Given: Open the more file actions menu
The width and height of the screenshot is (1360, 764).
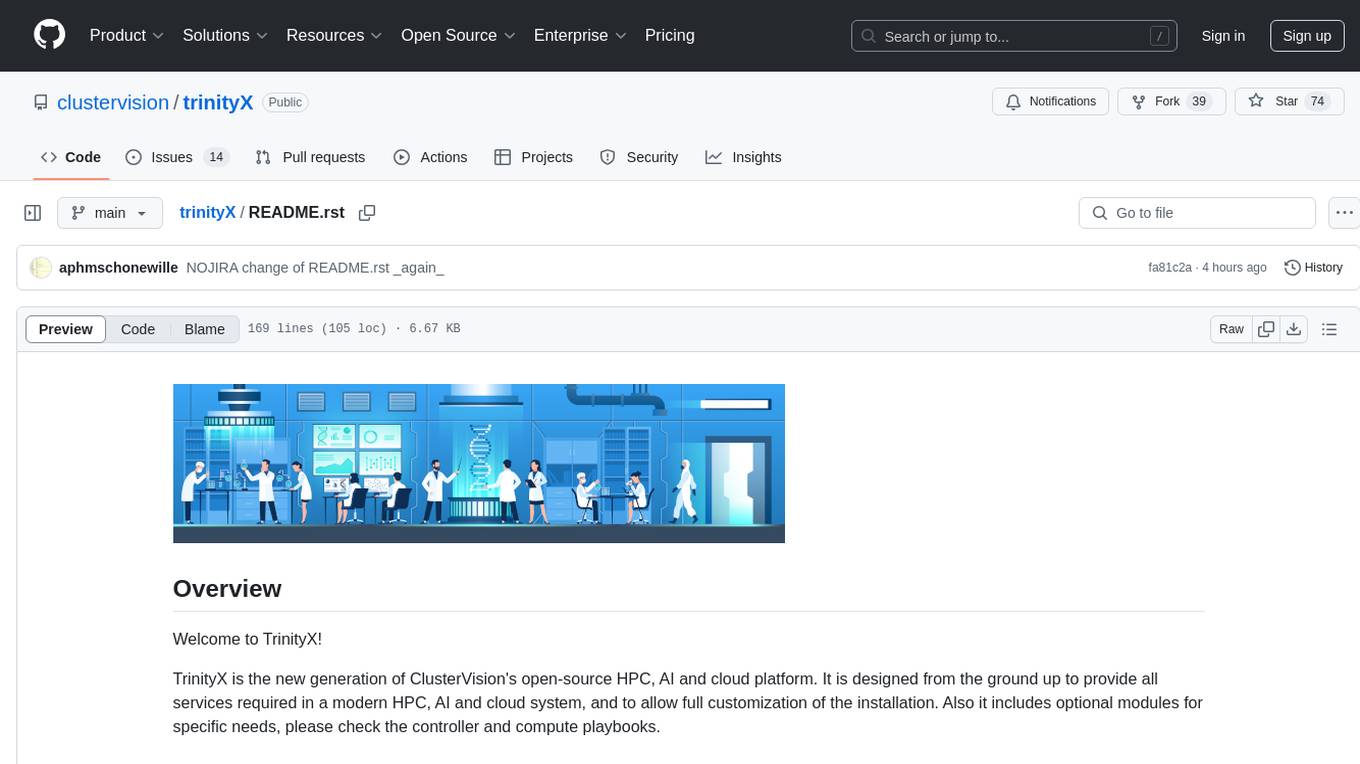Looking at the screenshot, I should coord(1344,213).
